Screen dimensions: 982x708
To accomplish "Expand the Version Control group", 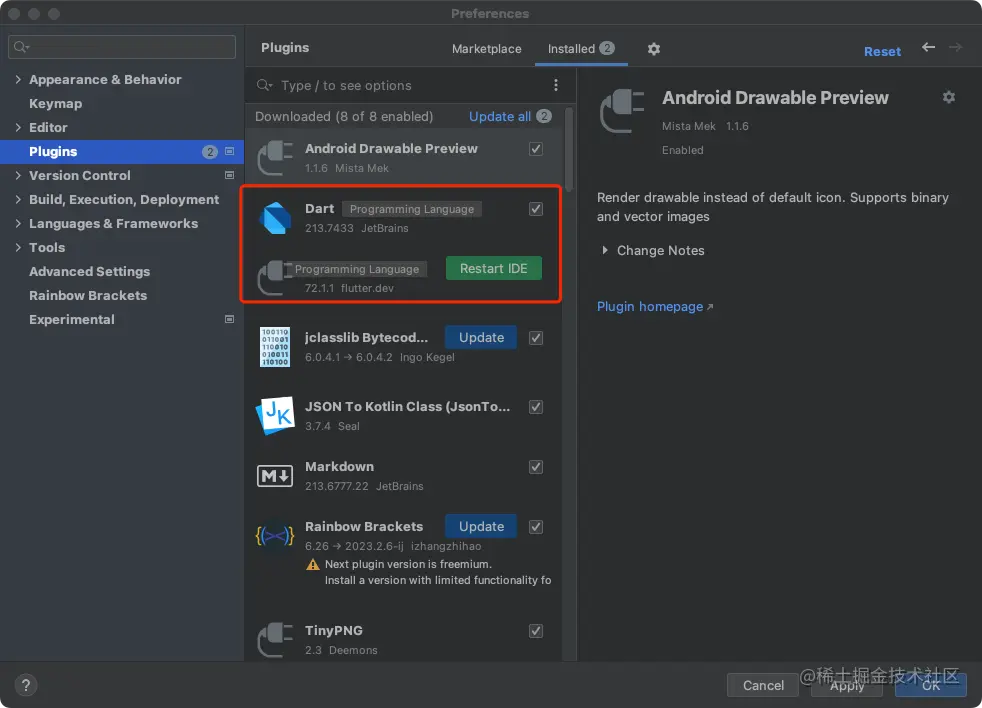I will (x=18, y=175).
